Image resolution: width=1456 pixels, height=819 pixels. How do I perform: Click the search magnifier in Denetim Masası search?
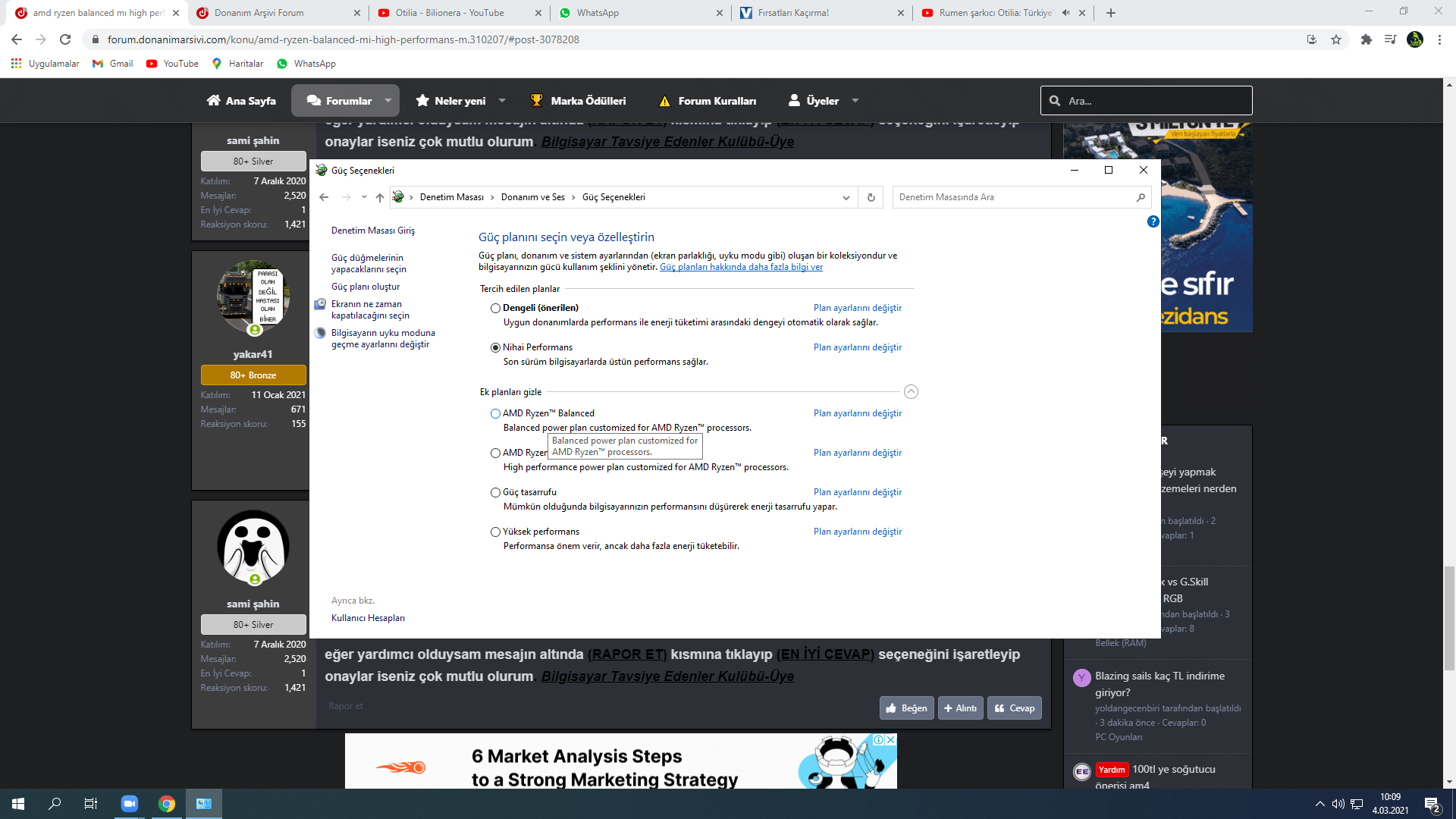(x=1141, y=197)
